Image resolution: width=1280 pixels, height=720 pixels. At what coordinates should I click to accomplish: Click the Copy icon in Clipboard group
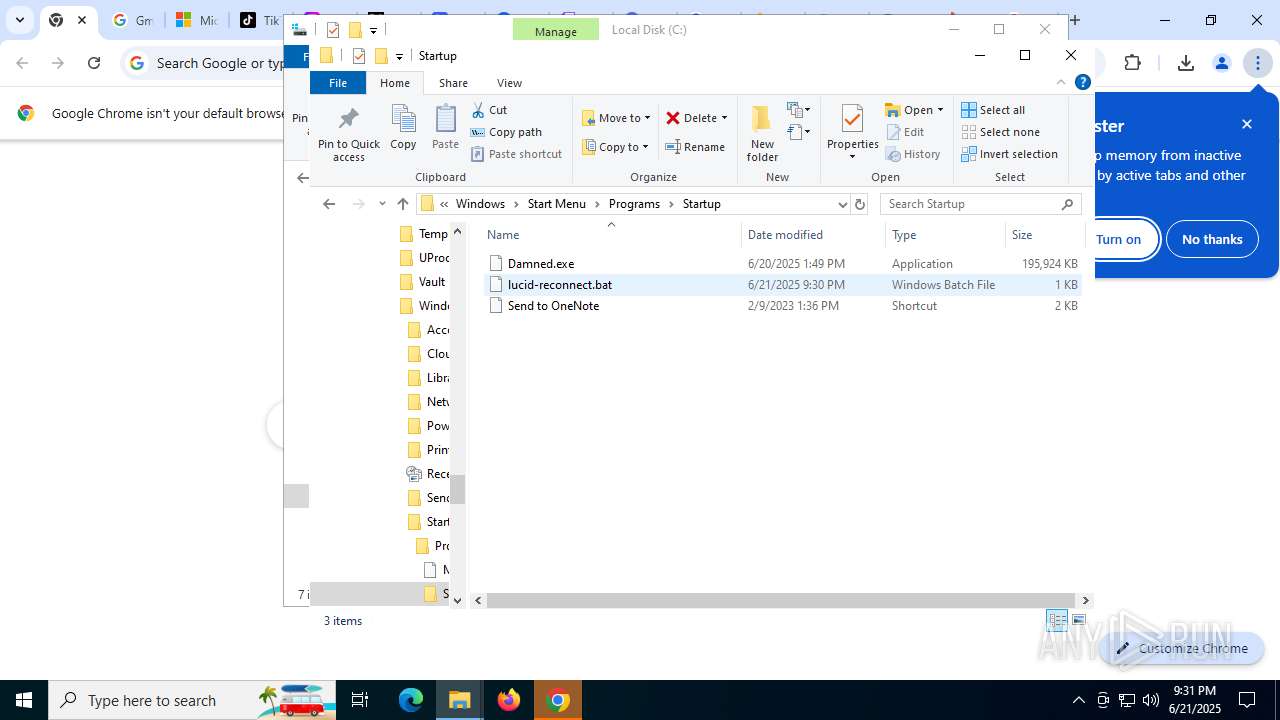tap(403, 120)
